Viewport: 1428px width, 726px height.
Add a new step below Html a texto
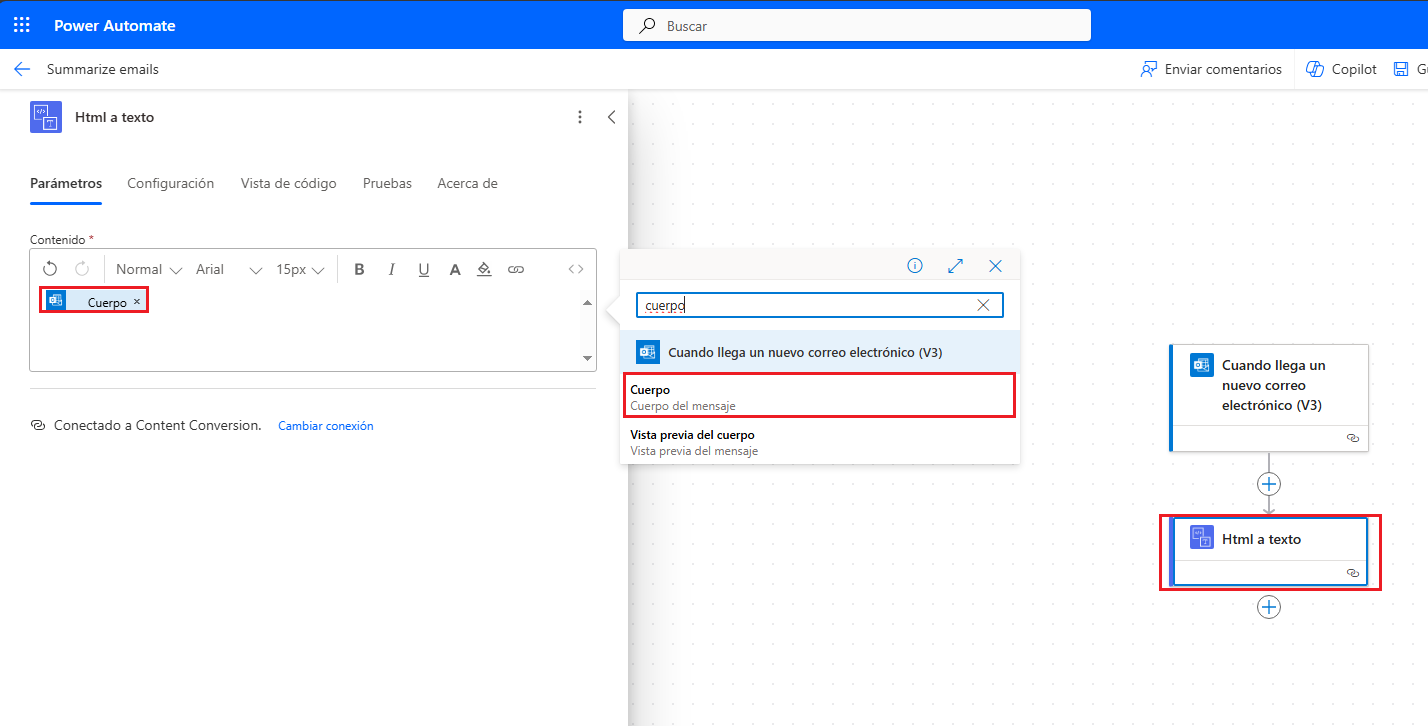tap(1269, 607)
